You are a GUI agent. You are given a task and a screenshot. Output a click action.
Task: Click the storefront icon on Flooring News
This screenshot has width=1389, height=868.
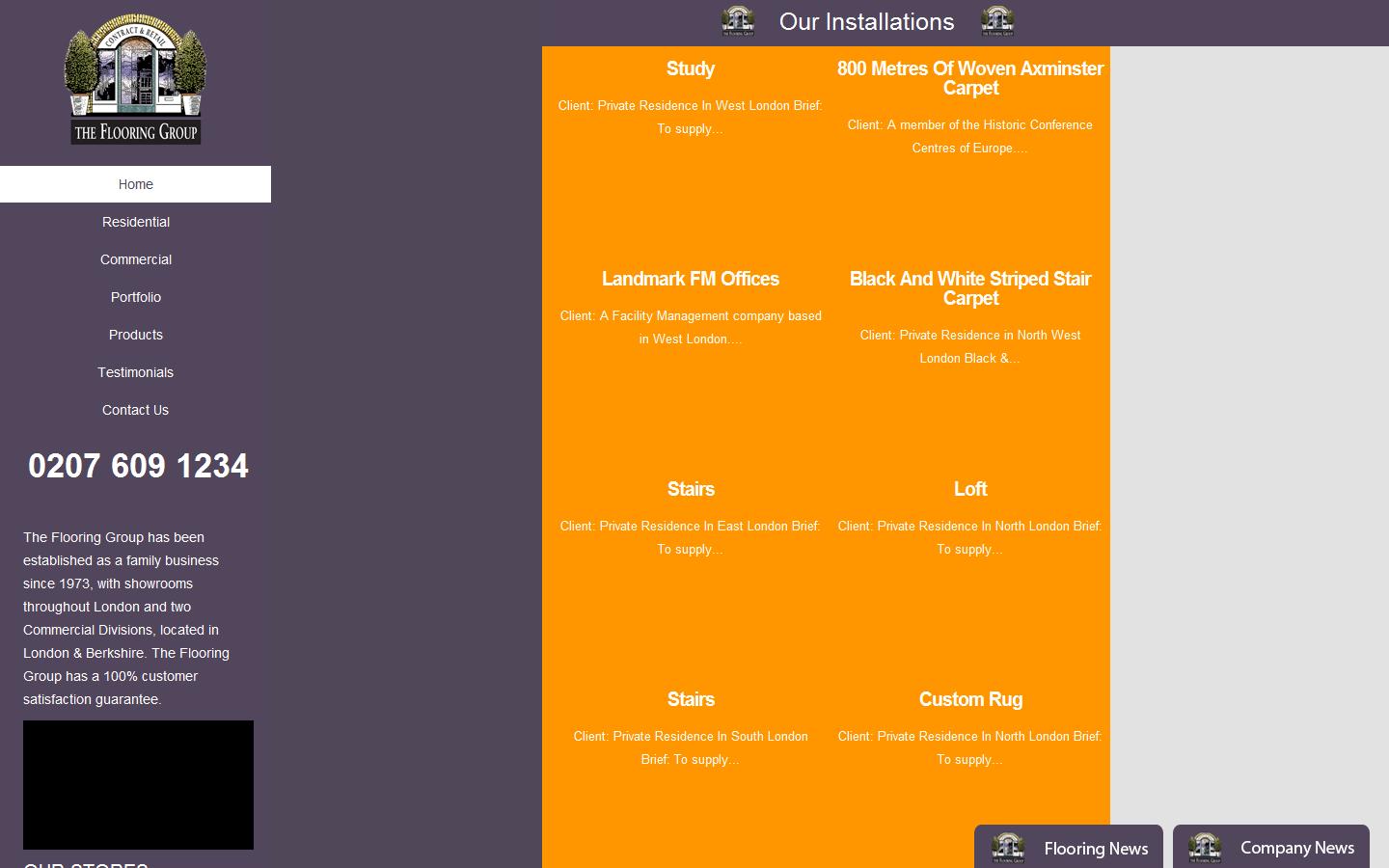pyautogui.click(x=1007, y=848)
